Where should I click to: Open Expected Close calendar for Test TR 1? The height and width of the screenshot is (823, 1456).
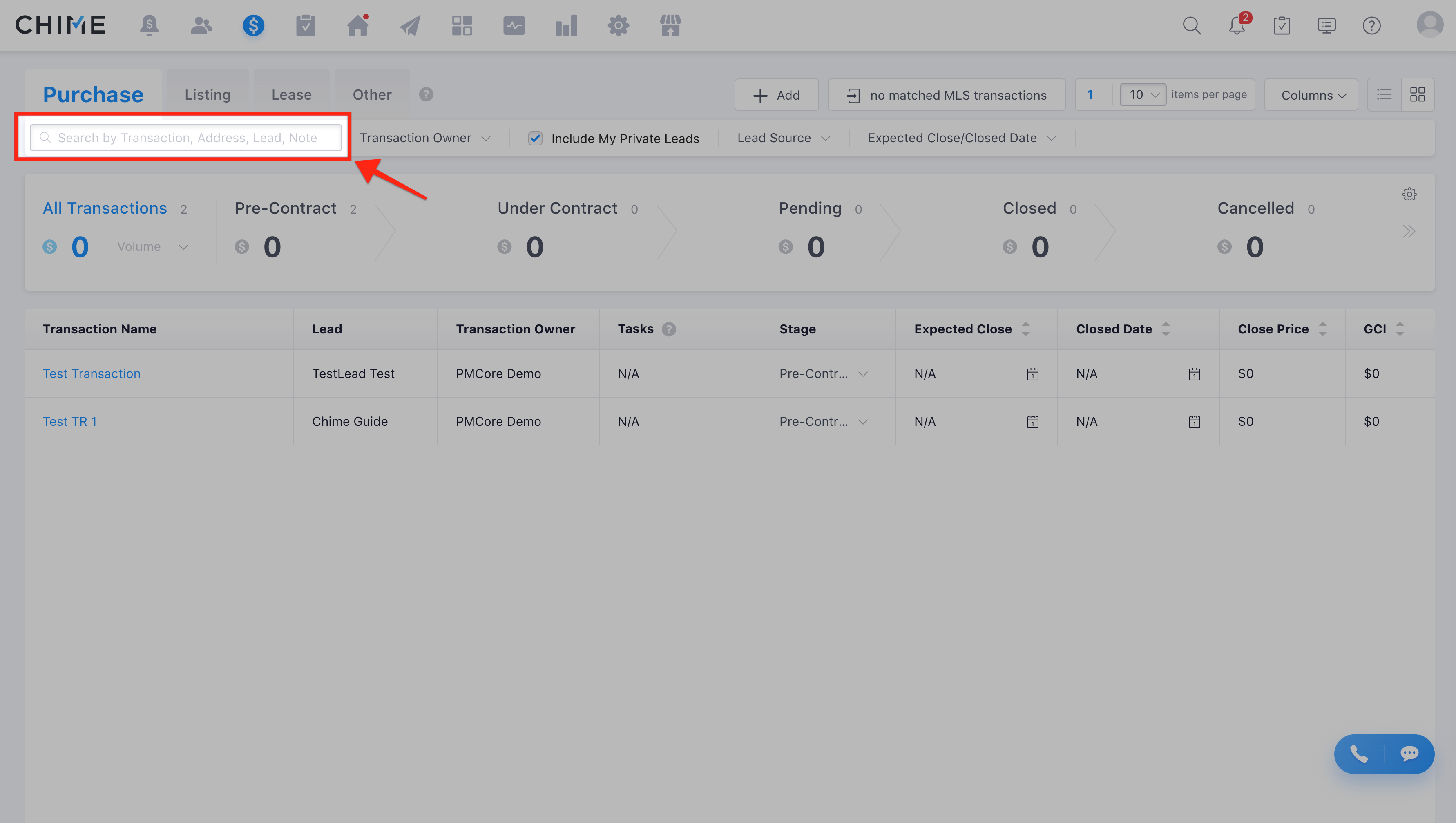1033,422
